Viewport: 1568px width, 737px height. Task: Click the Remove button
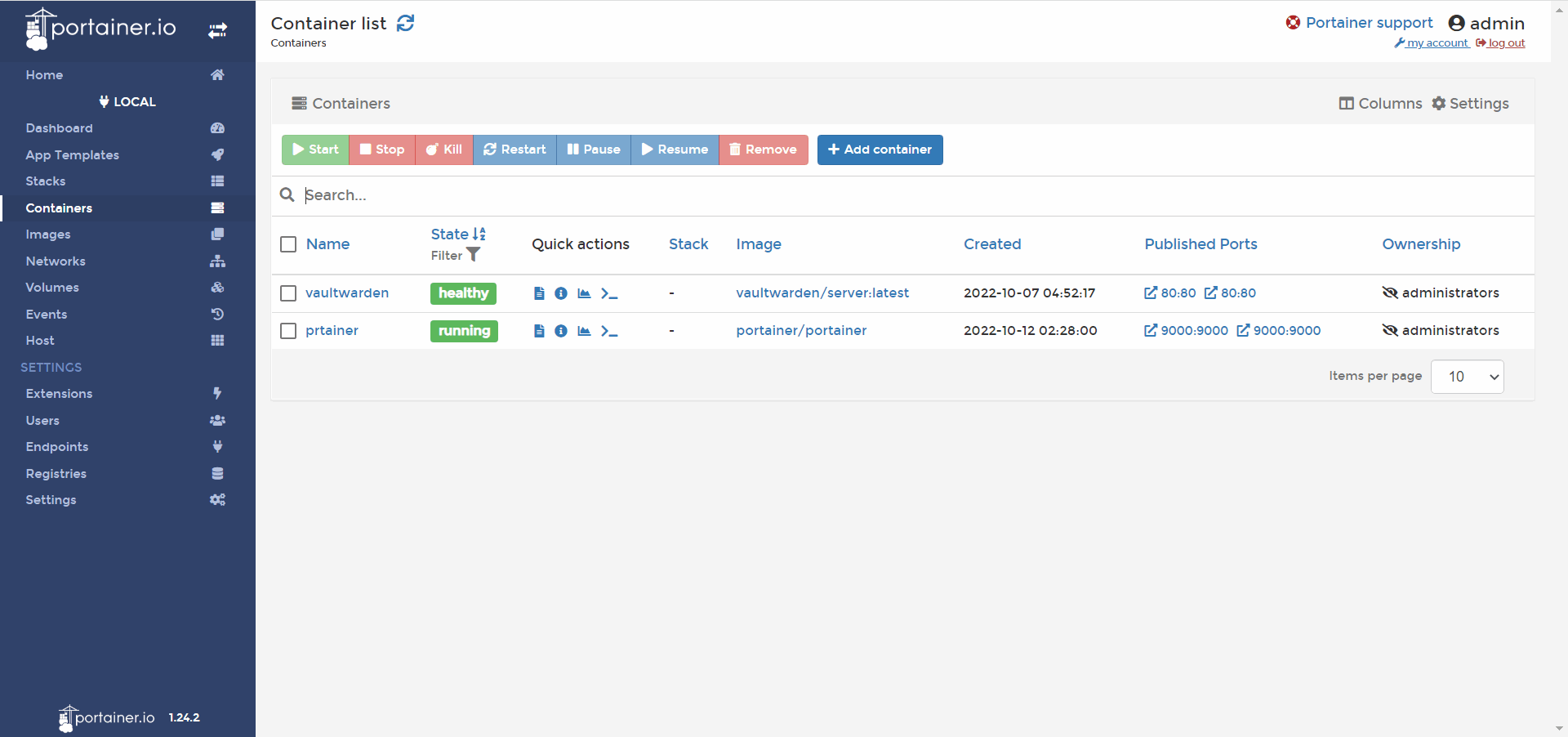coord(764,150)
